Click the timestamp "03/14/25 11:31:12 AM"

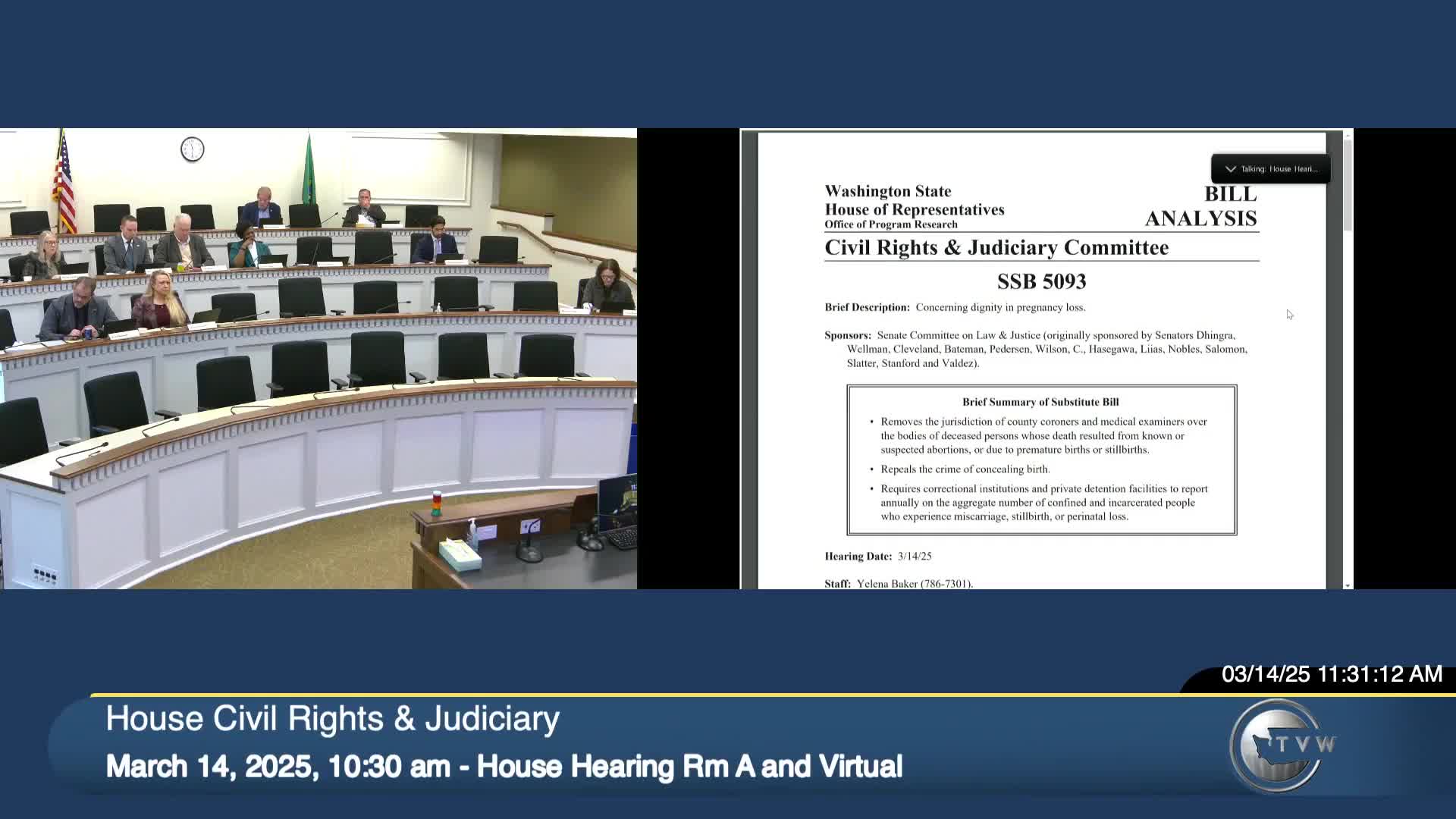1331,673
